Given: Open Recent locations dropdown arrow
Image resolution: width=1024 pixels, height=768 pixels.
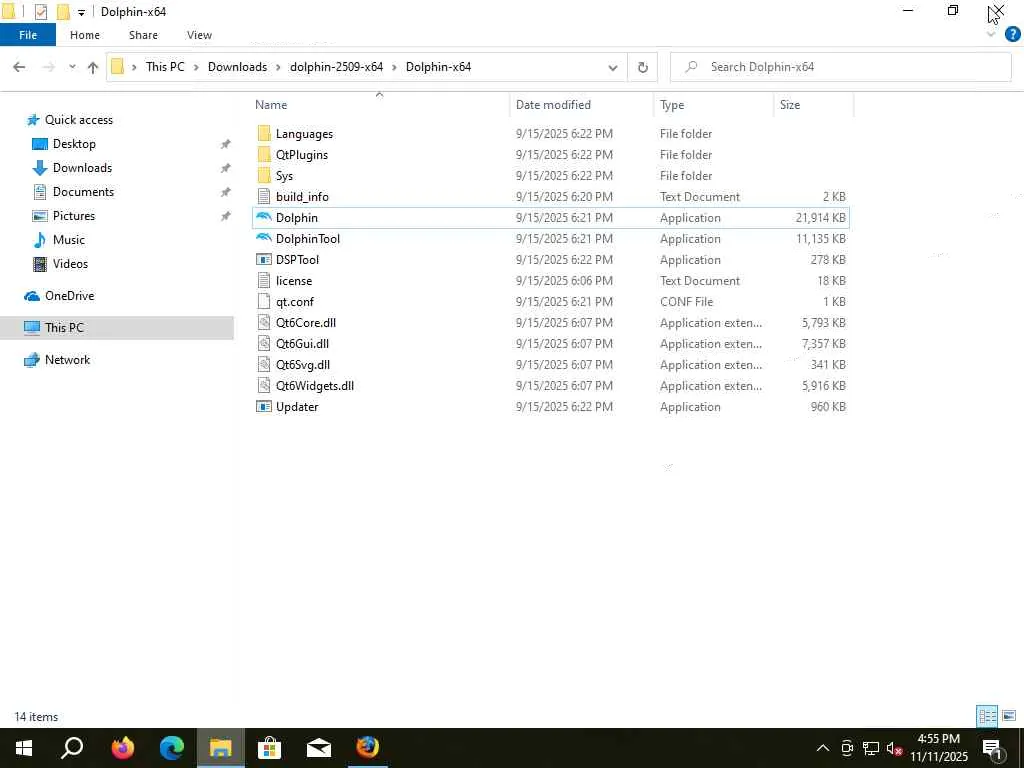Looking at the screenshot, I should 72,67.
